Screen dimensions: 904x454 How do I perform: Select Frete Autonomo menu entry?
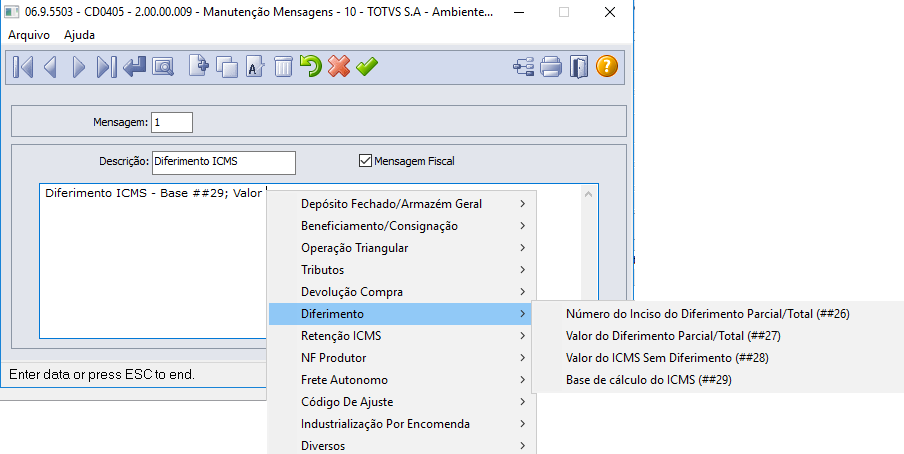click(x=402, y=380)
